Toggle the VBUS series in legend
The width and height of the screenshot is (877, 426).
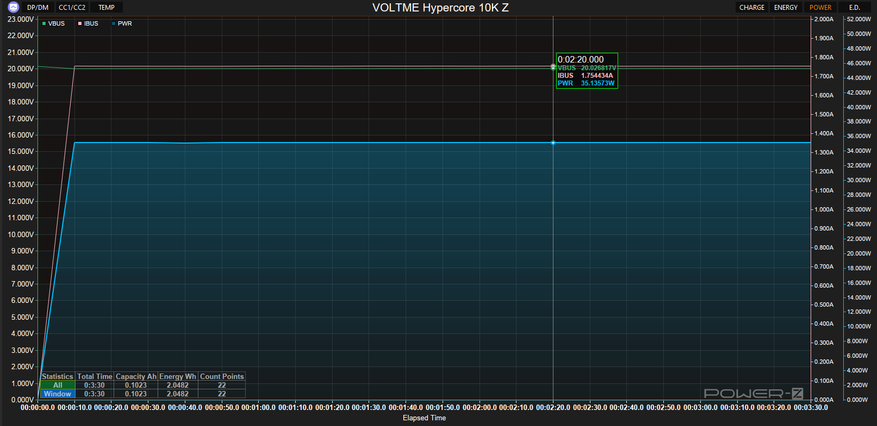point(54,23)
